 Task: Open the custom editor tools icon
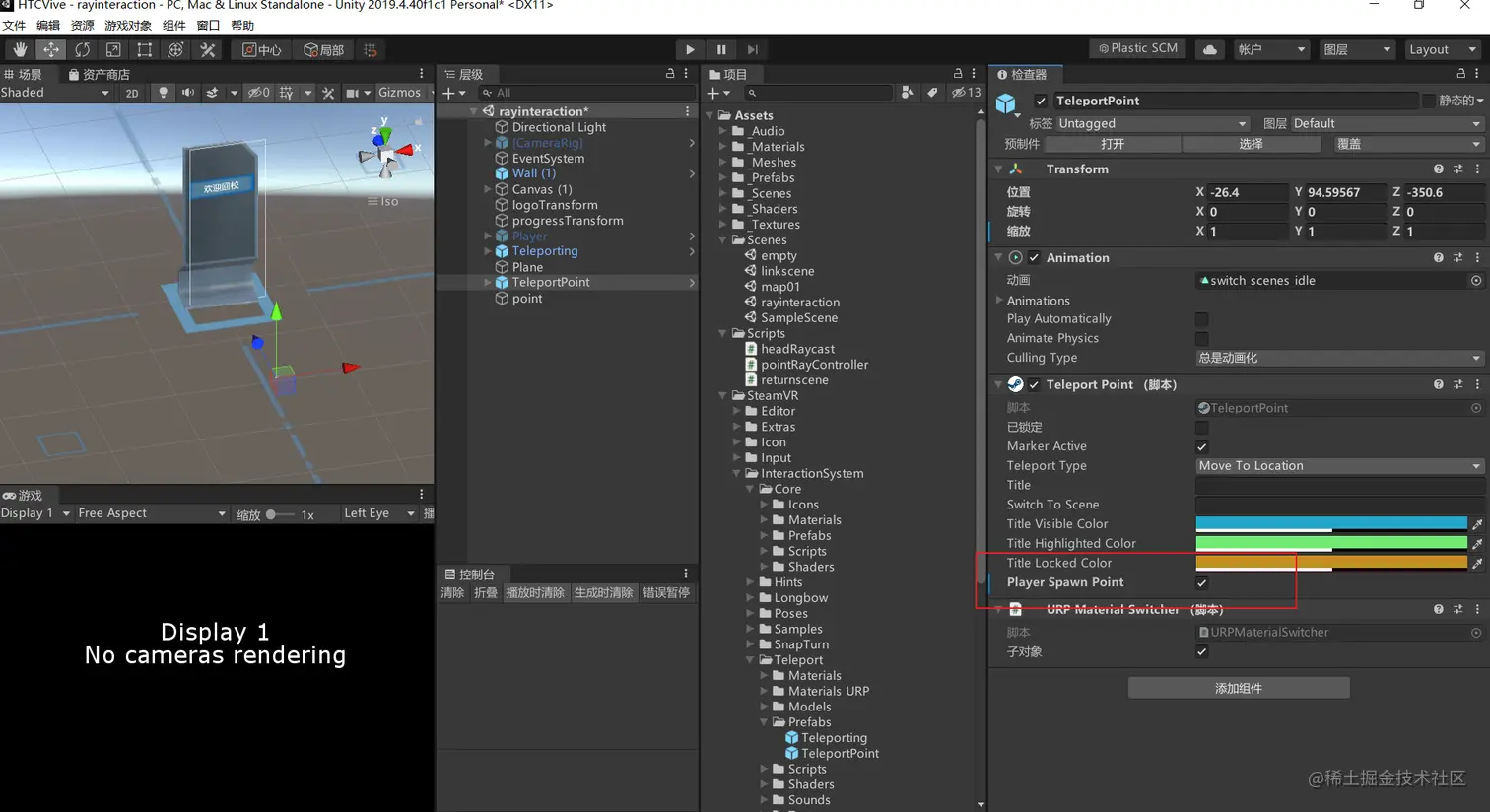tap(207, 49)
